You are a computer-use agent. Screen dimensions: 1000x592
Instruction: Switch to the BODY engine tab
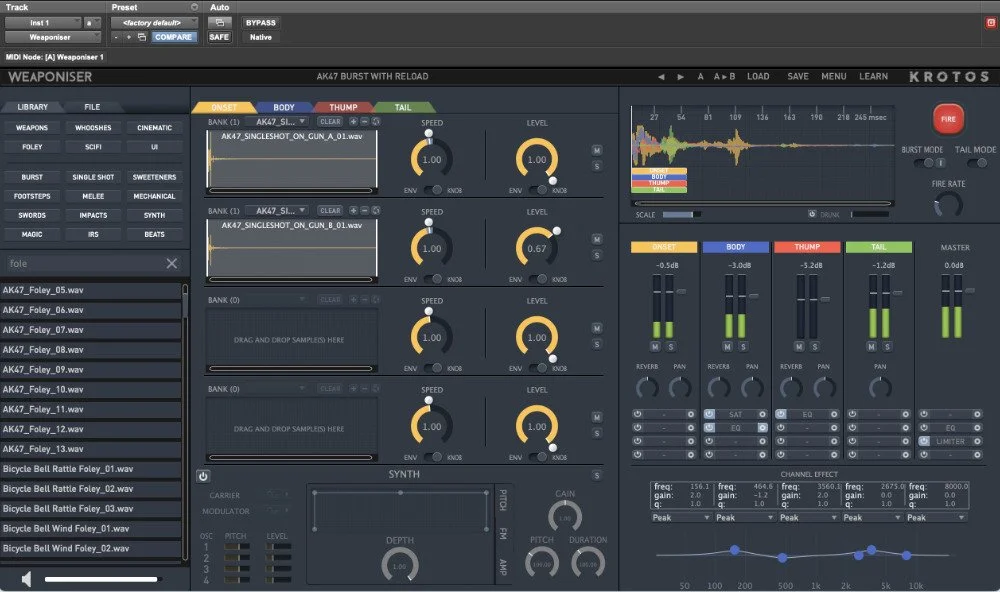284,107
